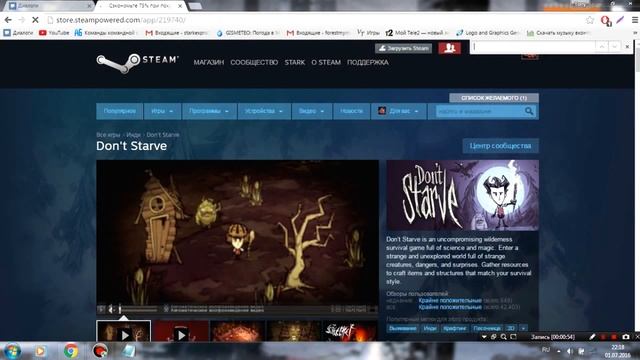640x360 pixels.
Task: Open the Chrome hamburger menu
Action: tap(635, 20)
